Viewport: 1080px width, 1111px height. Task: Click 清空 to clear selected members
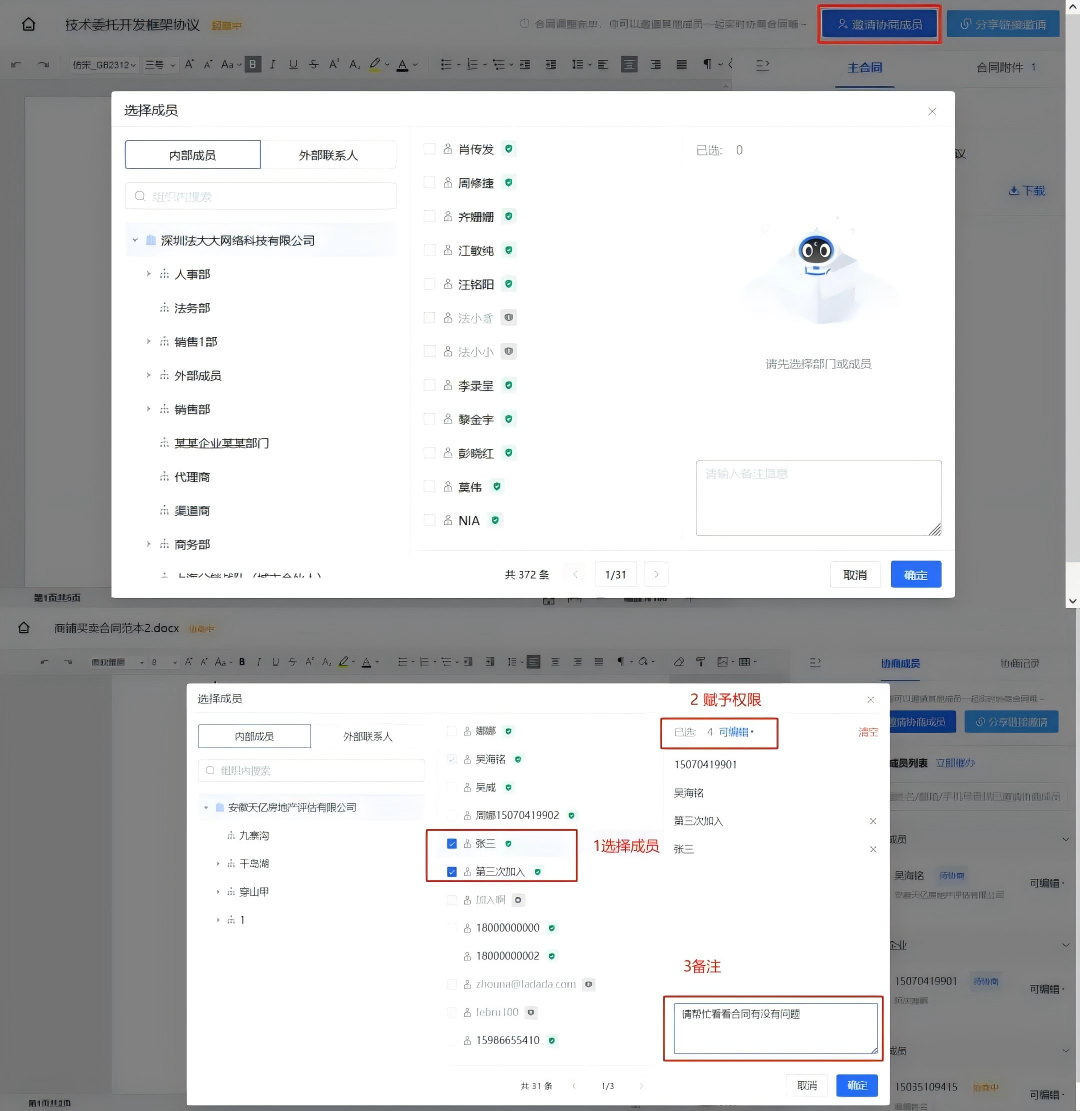coord(868,732)
